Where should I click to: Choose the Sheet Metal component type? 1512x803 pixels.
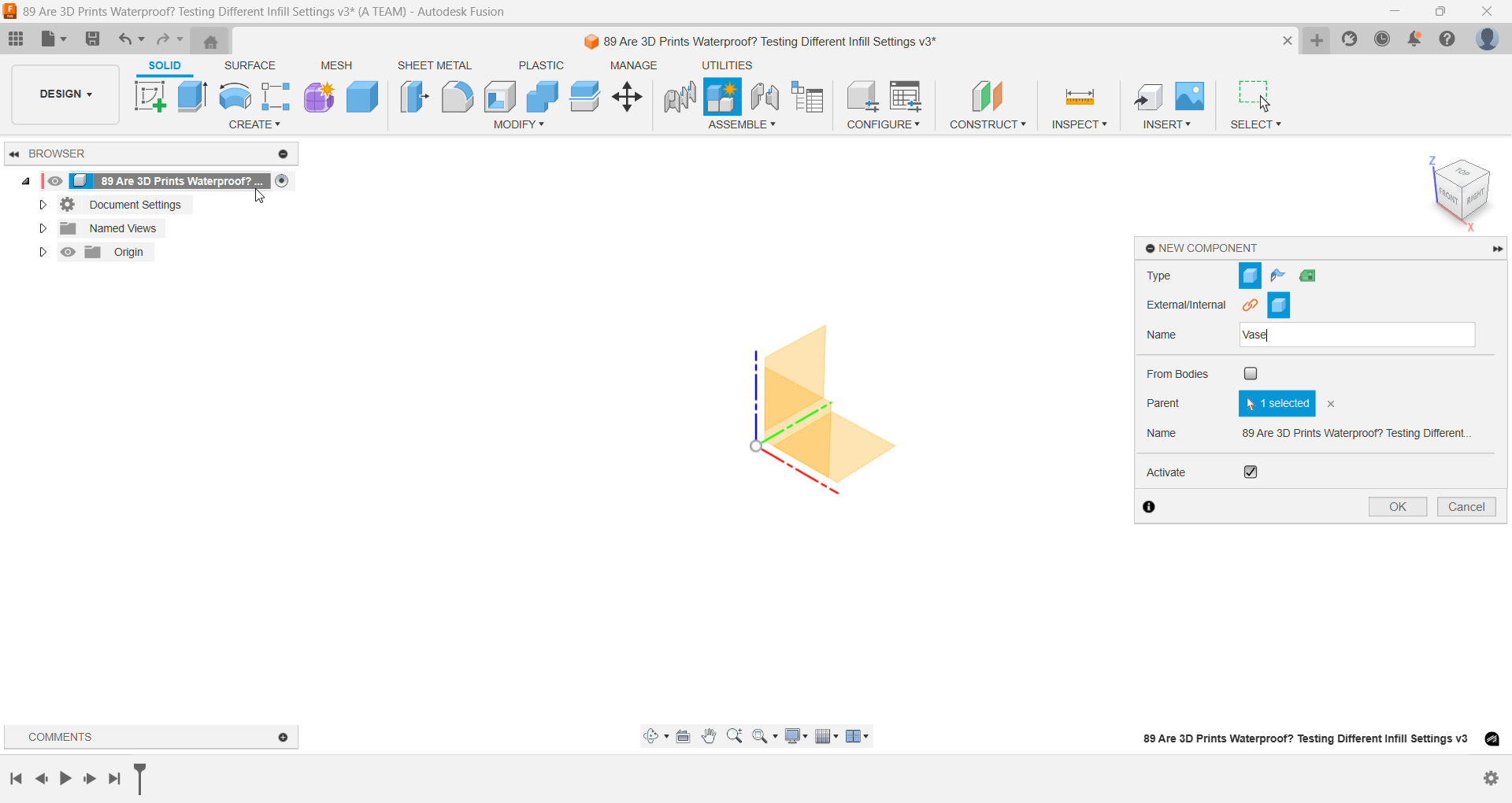[x=1278, y=276]
